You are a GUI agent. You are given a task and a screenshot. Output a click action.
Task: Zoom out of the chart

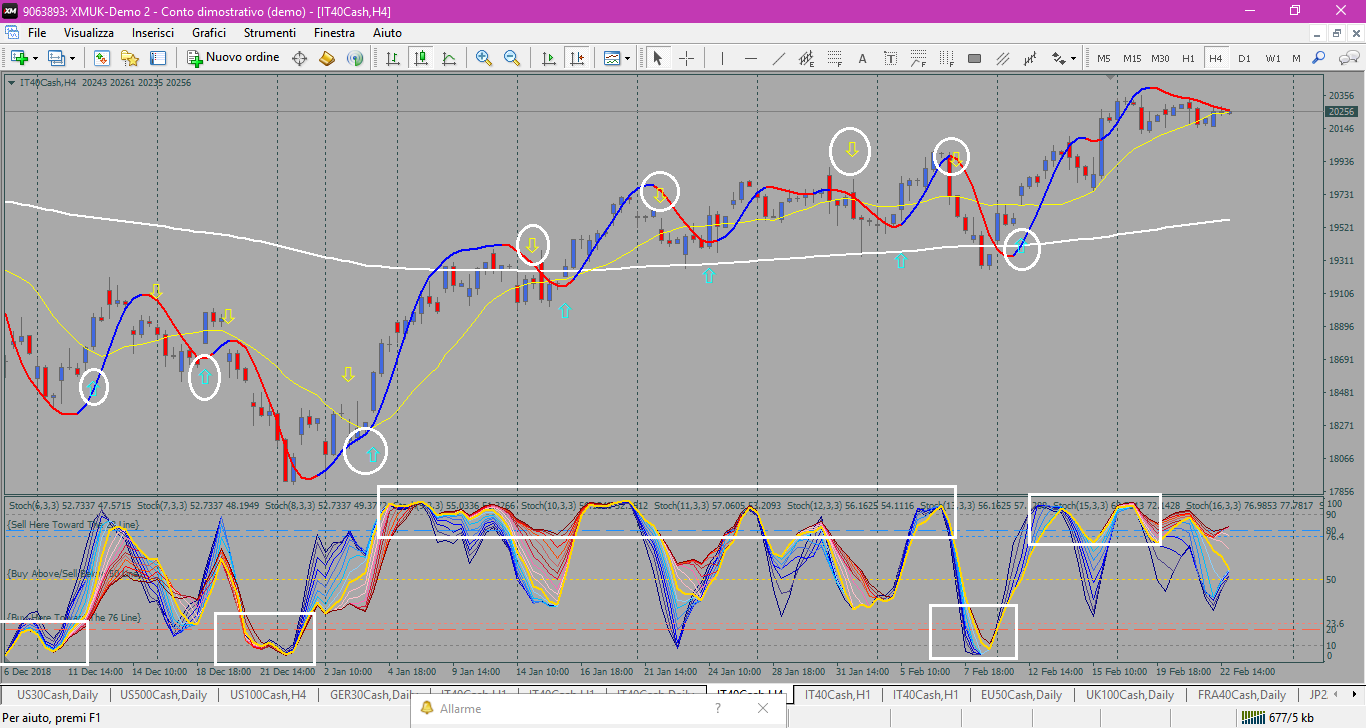(x=512, y=58)
